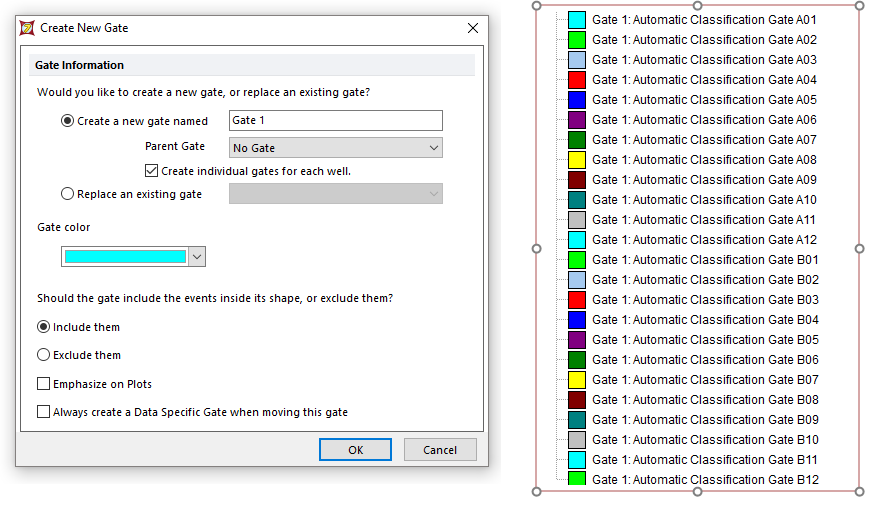Click the dark red icon for gate B08
The height and width of the screenshot is (507, 879).
(x=576, y=400)
